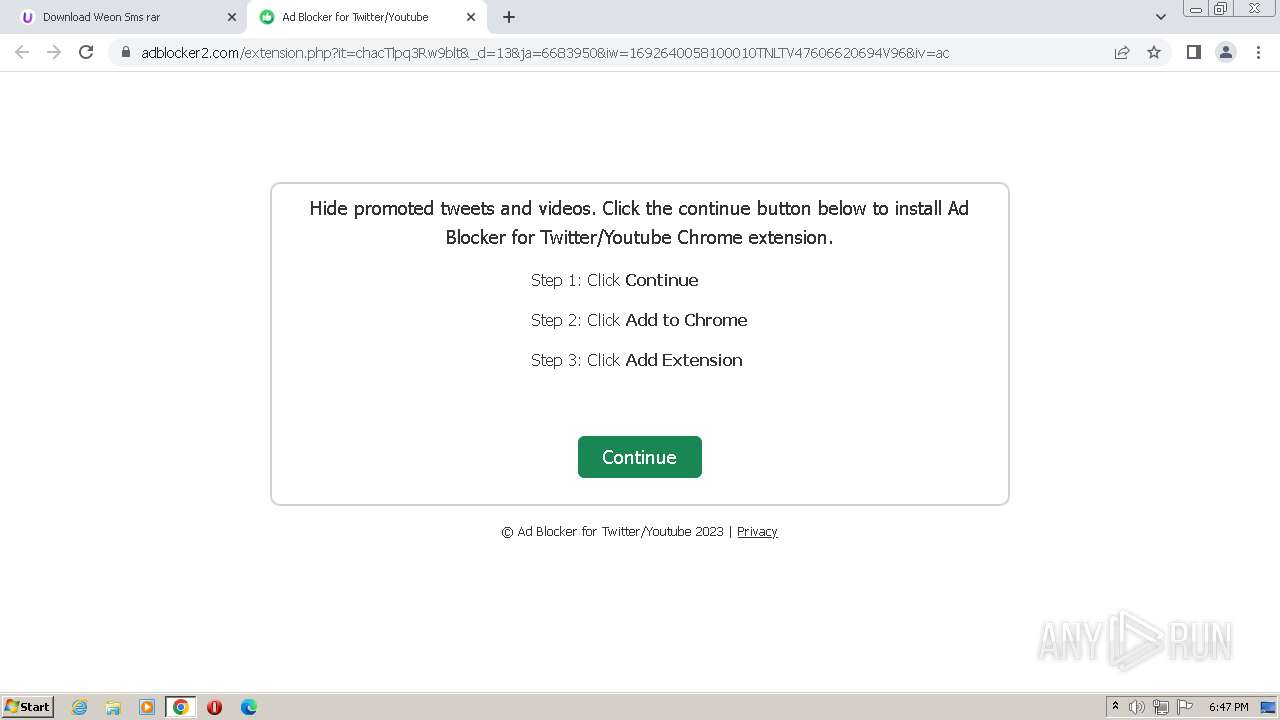
Task: Show hidden system tray icons
Action: 1115,706
